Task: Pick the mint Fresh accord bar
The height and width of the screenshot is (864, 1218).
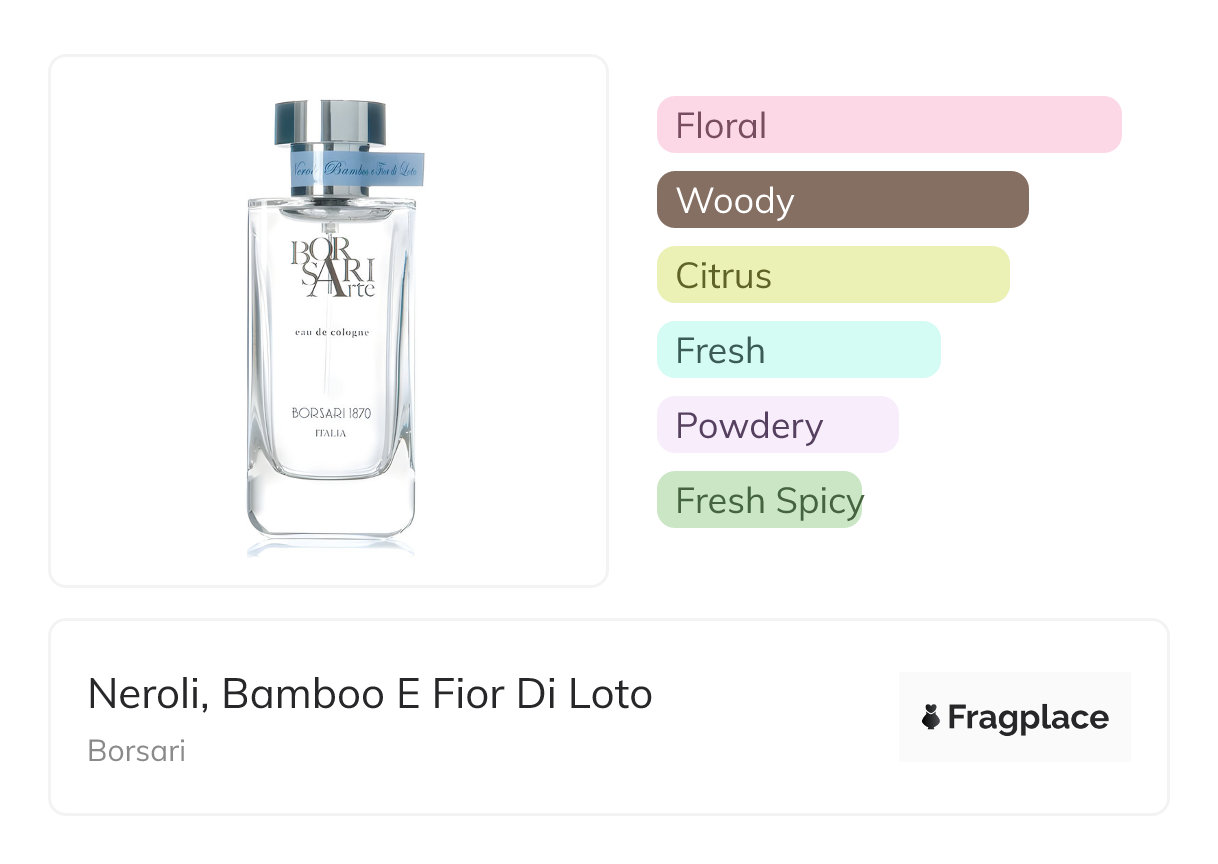Action: [798, 350]
